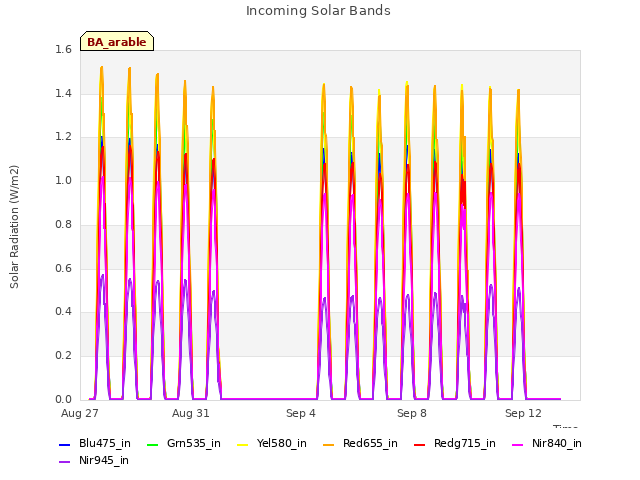Image resolution: width=640 pixels, height=480 pixels.
Task: Click the Sep 8 x-axis label
Action: (x=412, y=413)
